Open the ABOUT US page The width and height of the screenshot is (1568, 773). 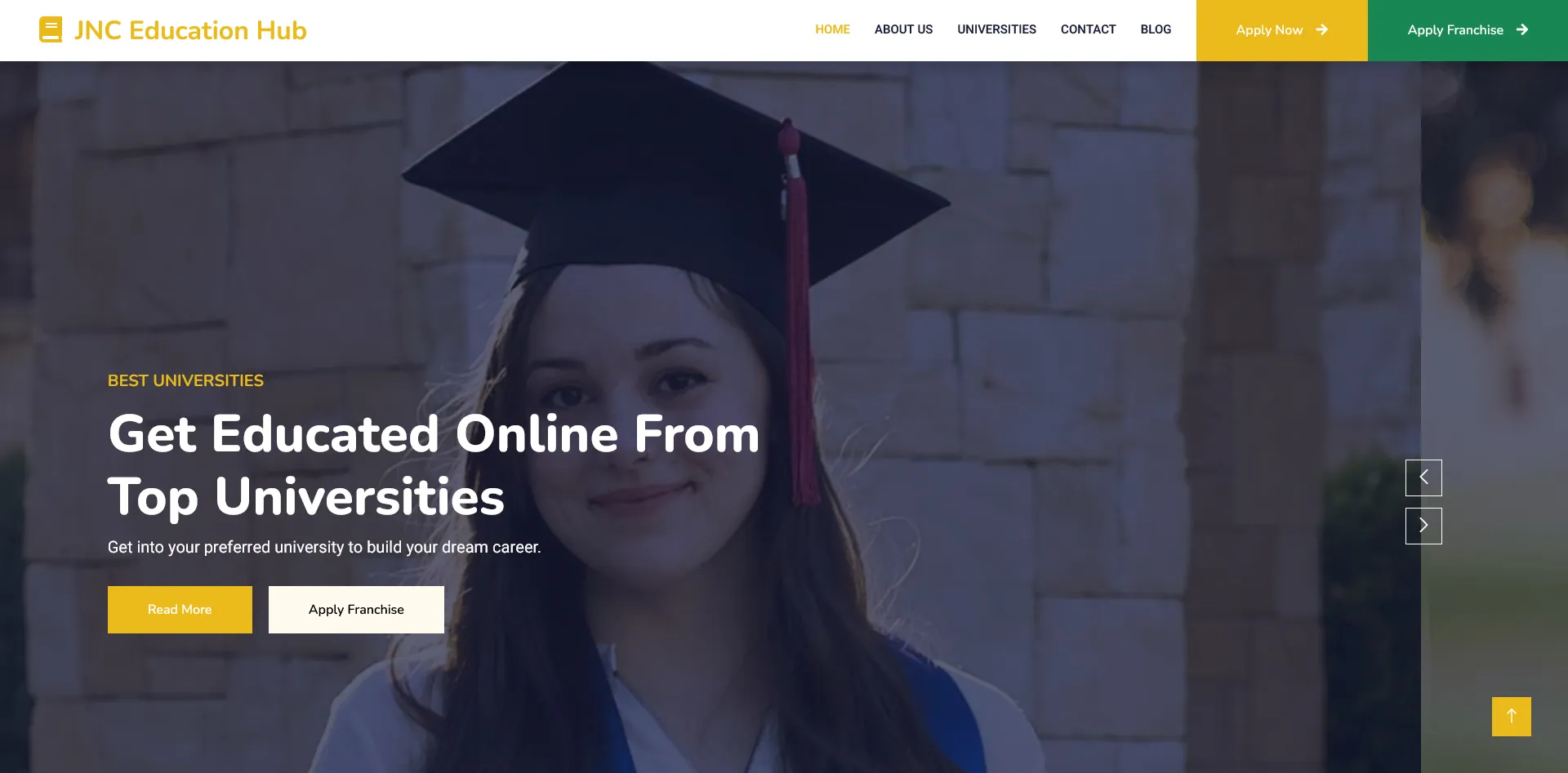coord(903,29)
